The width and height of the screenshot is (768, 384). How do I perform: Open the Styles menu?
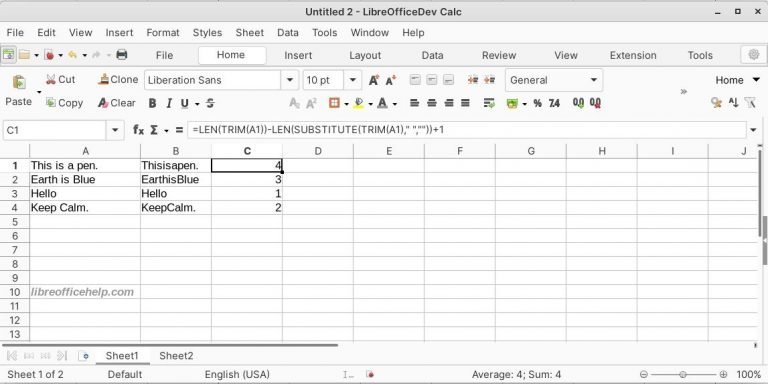pos(207,33)
